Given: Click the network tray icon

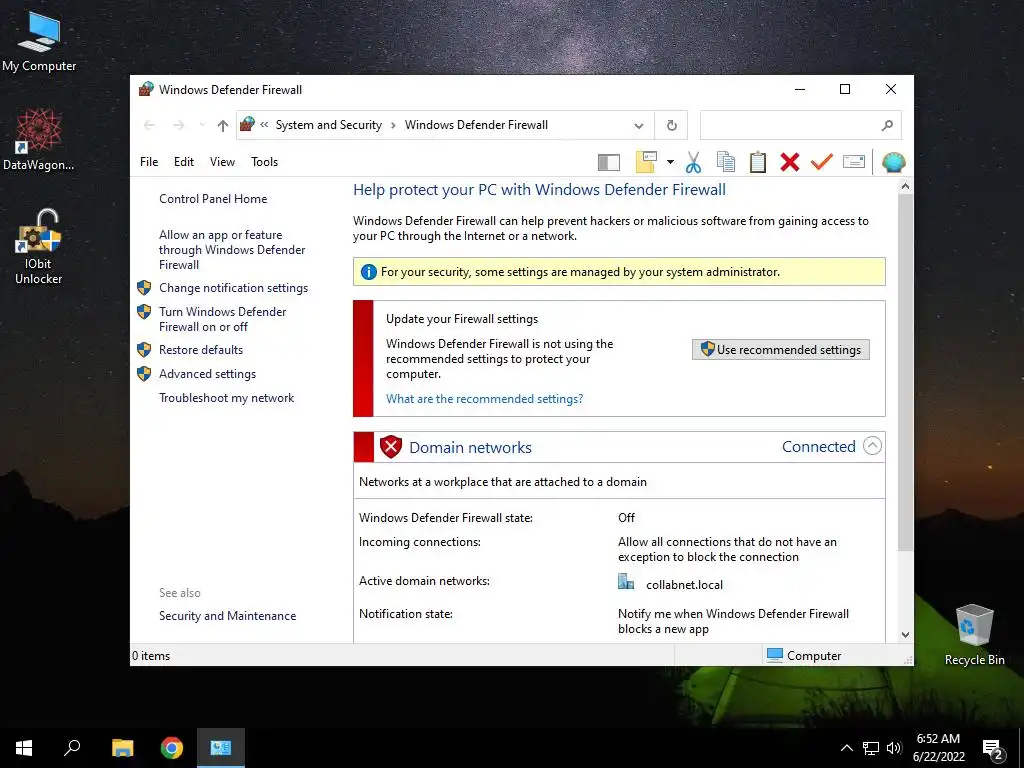Looking at the screenshot, I should coord(871,748).
